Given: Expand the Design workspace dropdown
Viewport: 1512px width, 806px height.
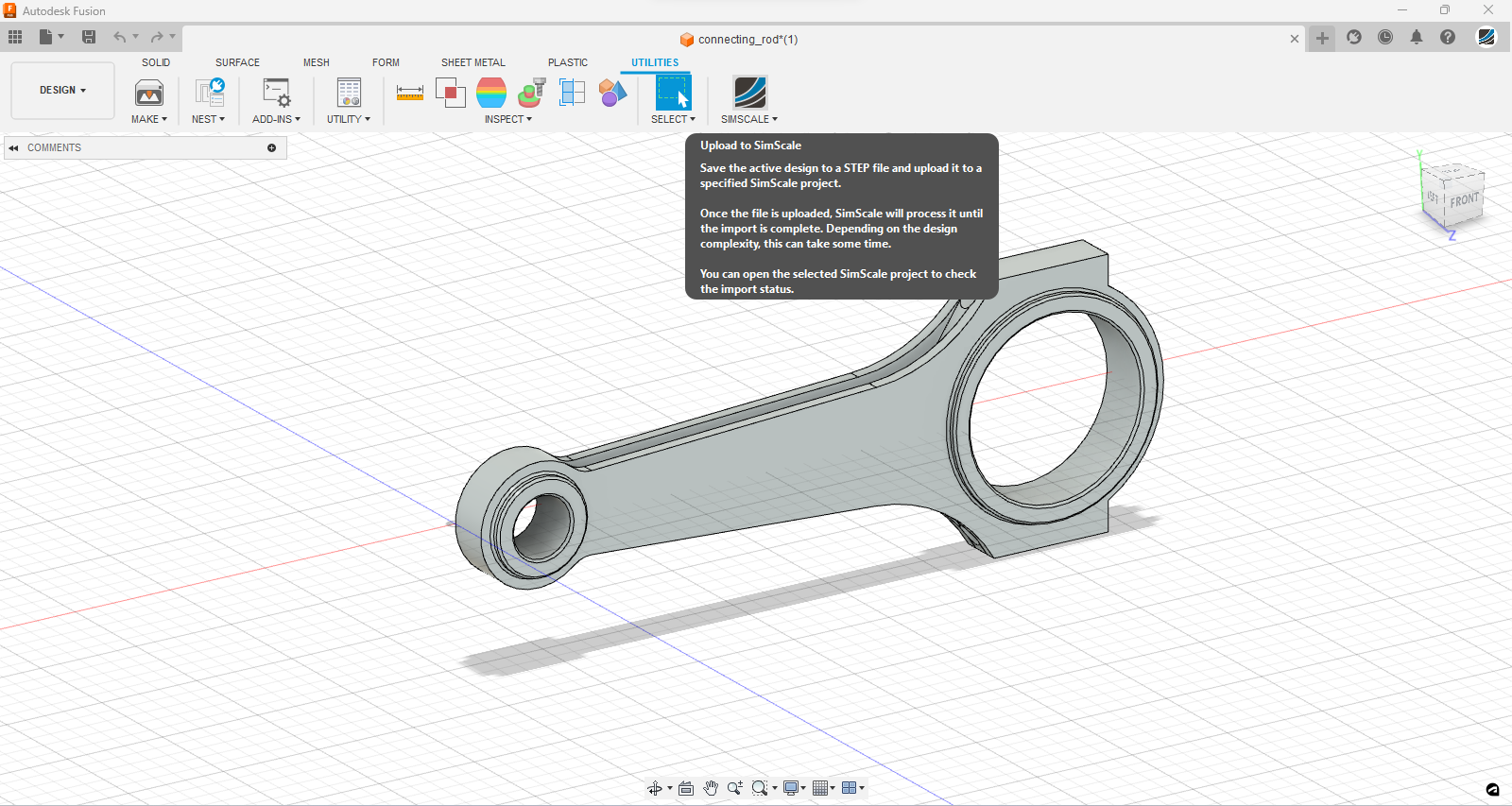Looking at the screenshot, I should (x=62, y=91).
